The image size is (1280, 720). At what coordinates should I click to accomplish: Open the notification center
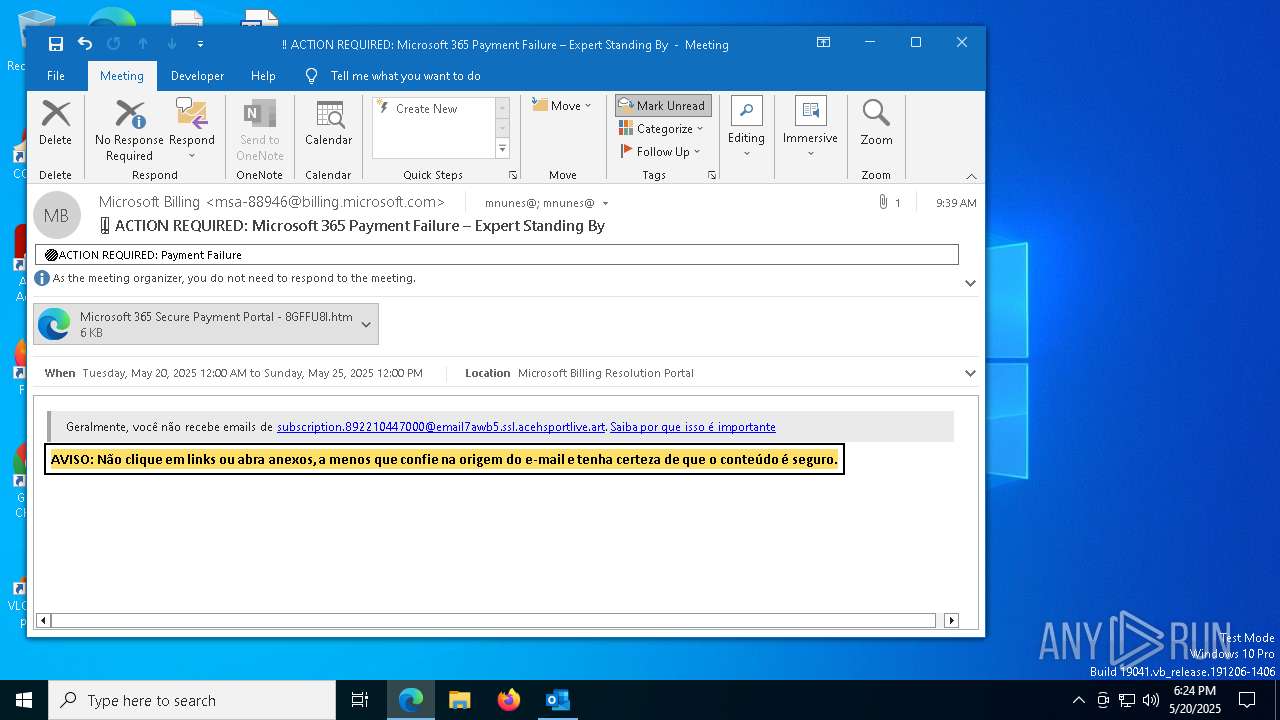pos(1247,700)
